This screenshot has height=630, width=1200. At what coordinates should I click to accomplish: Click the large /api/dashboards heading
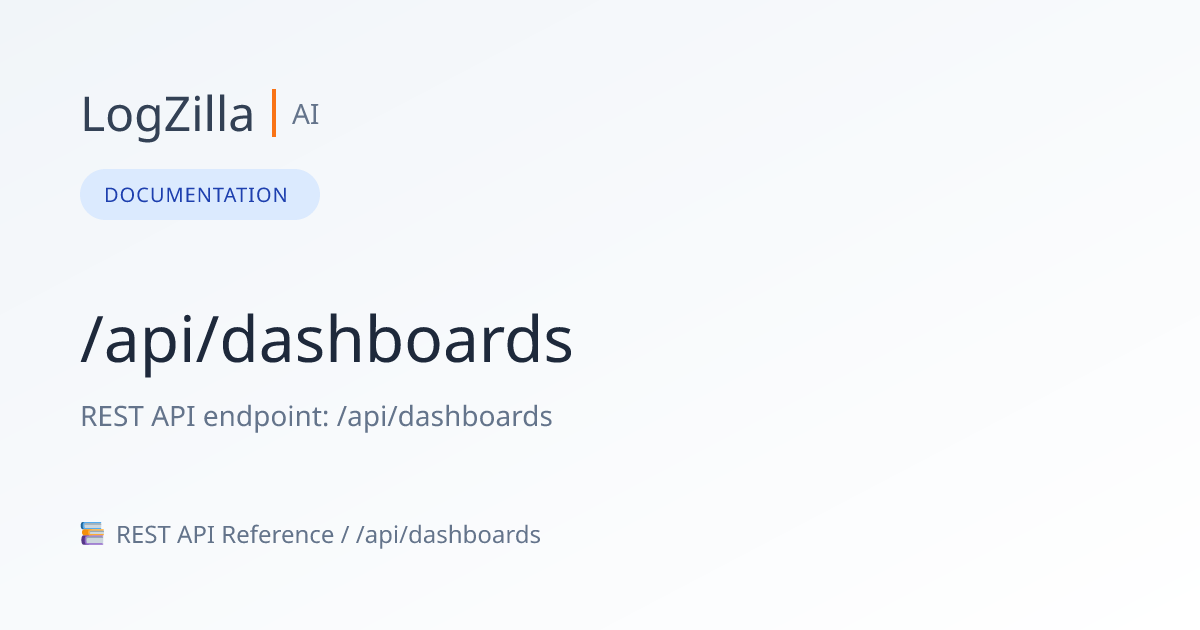tap(326, 339)
